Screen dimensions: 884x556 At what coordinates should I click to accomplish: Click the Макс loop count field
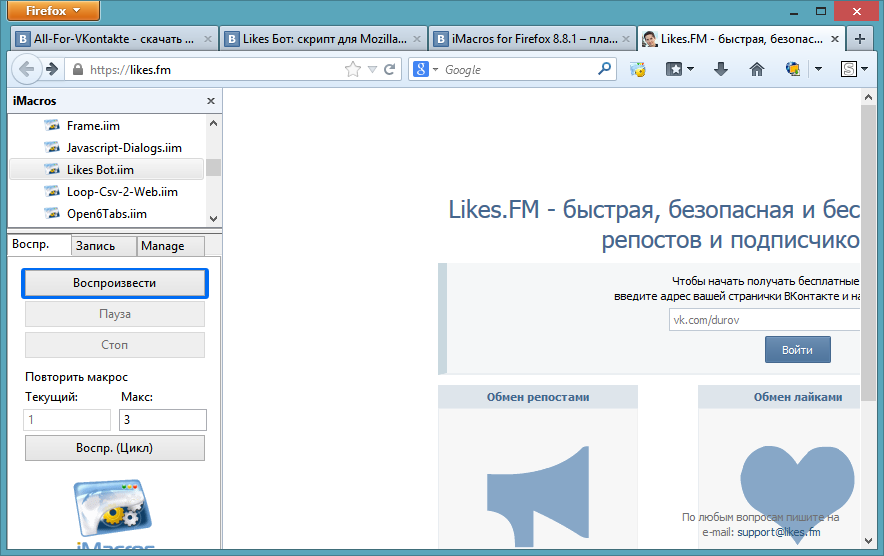click(x=163, y=420)
